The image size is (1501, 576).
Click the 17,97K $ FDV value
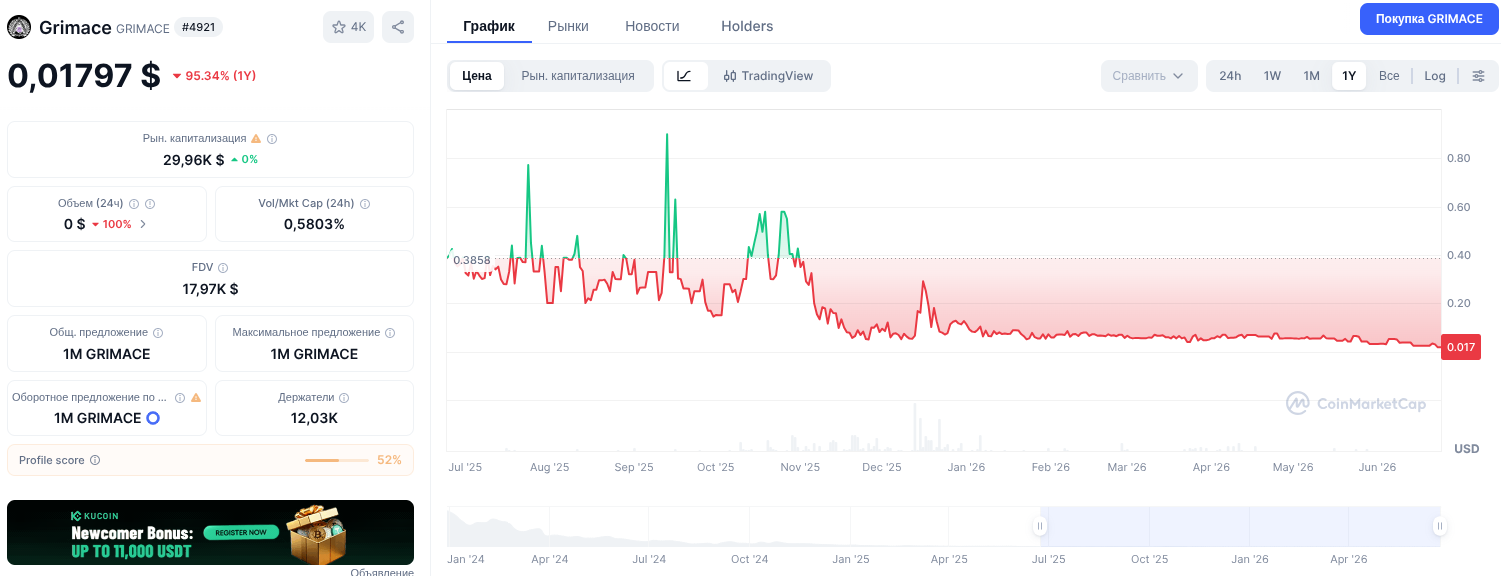[210, 289]
